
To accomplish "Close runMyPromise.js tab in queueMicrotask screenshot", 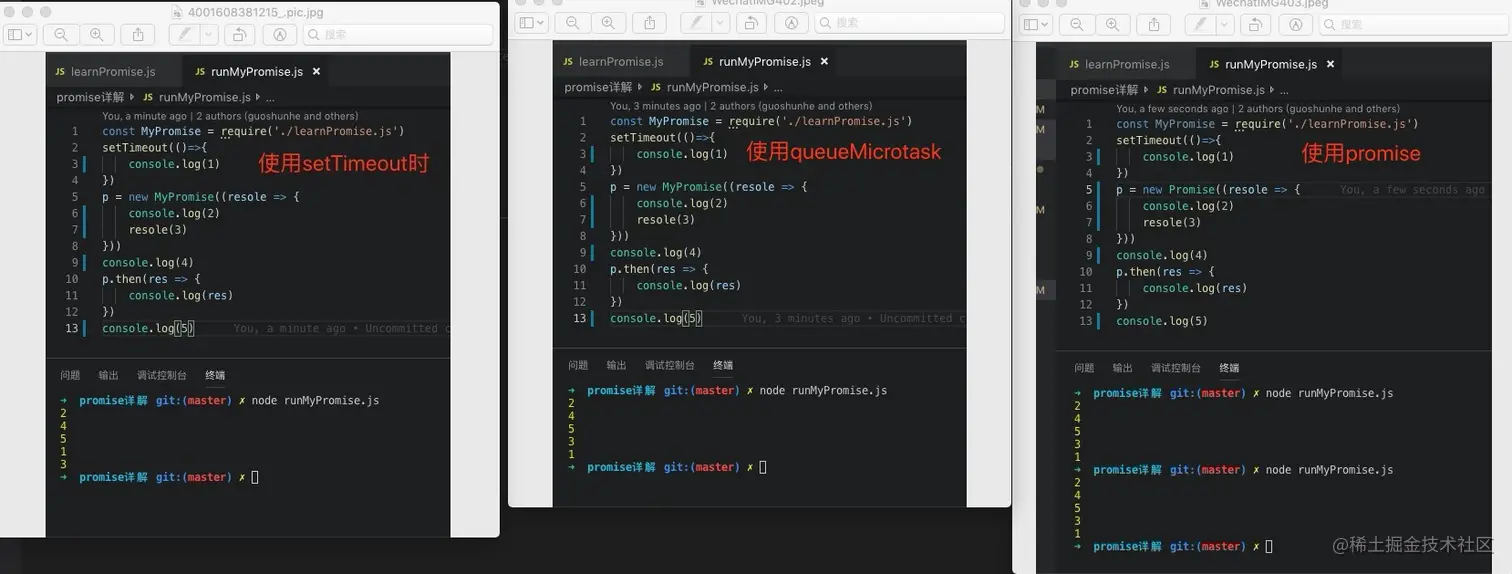I will [x=824, y=62].
